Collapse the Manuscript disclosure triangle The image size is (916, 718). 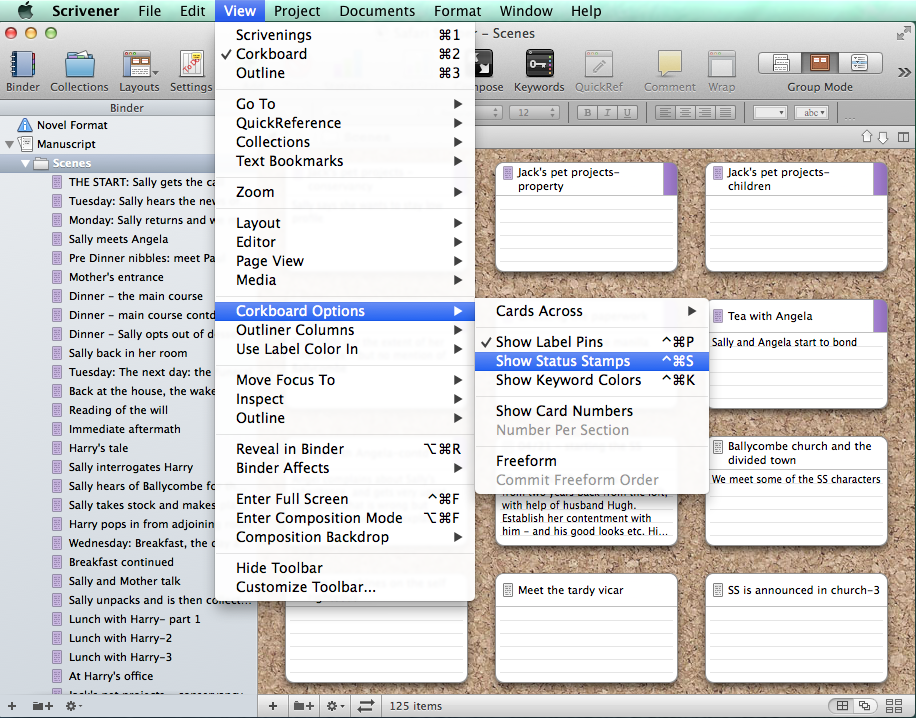coord(9,144)
